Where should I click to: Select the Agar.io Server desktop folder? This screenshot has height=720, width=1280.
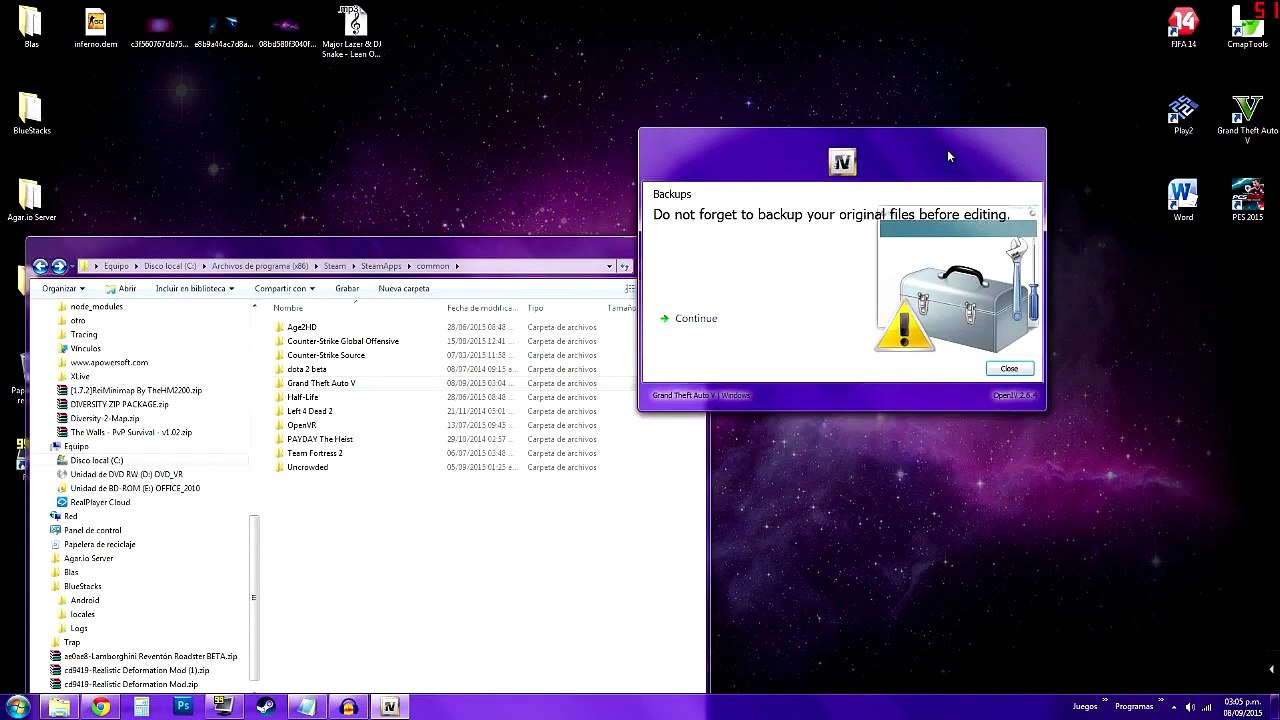pyautogui.click(x=31, y=201)
